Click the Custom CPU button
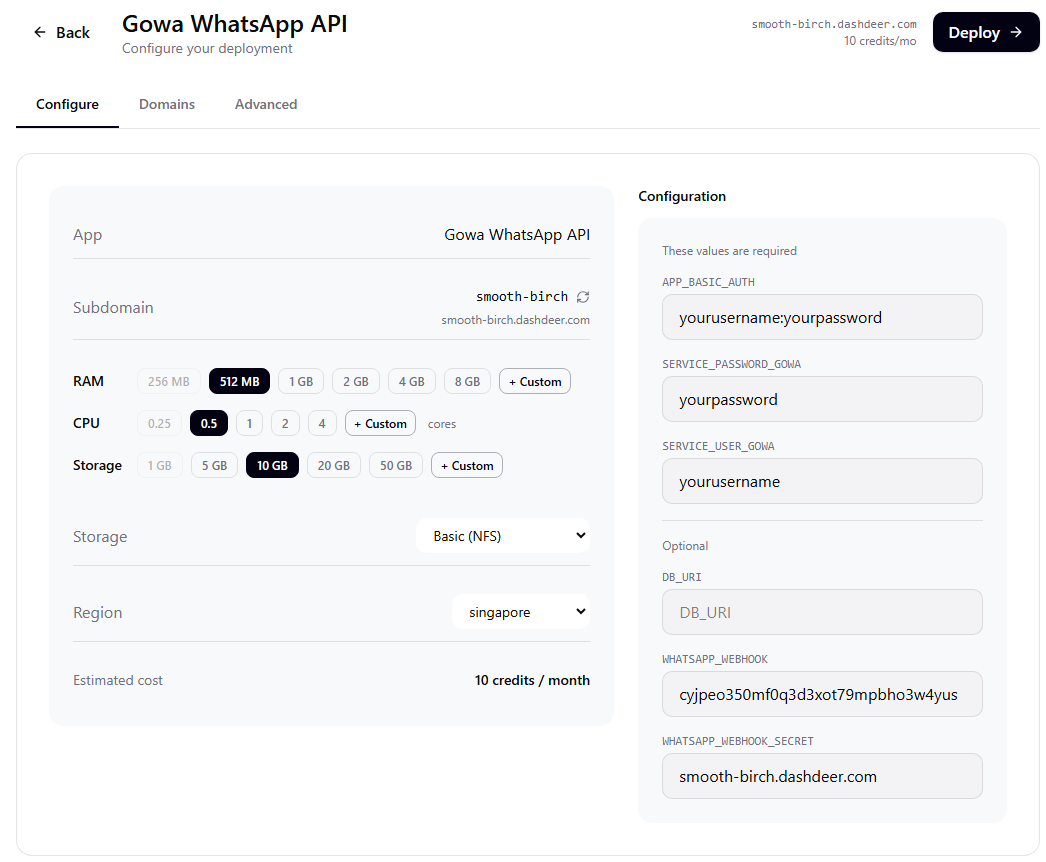The width and height of the screenshot is (1046, 862). pyautogui.click(x=380, y=424)
